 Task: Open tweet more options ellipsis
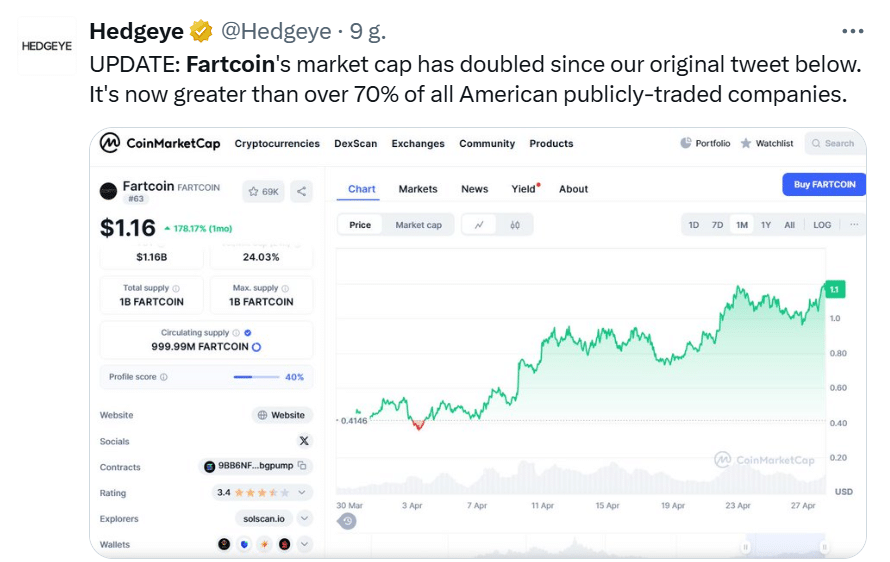click(x=853, y=31)
